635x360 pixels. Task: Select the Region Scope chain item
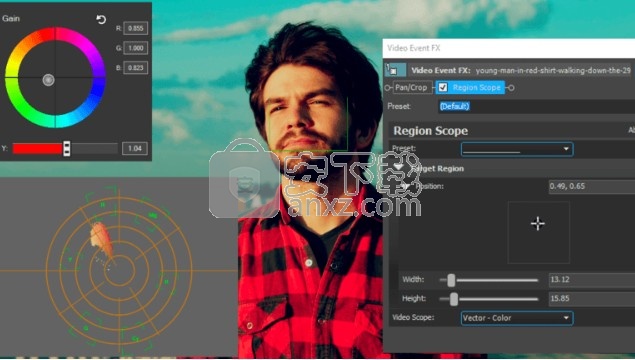pos(471,87)
